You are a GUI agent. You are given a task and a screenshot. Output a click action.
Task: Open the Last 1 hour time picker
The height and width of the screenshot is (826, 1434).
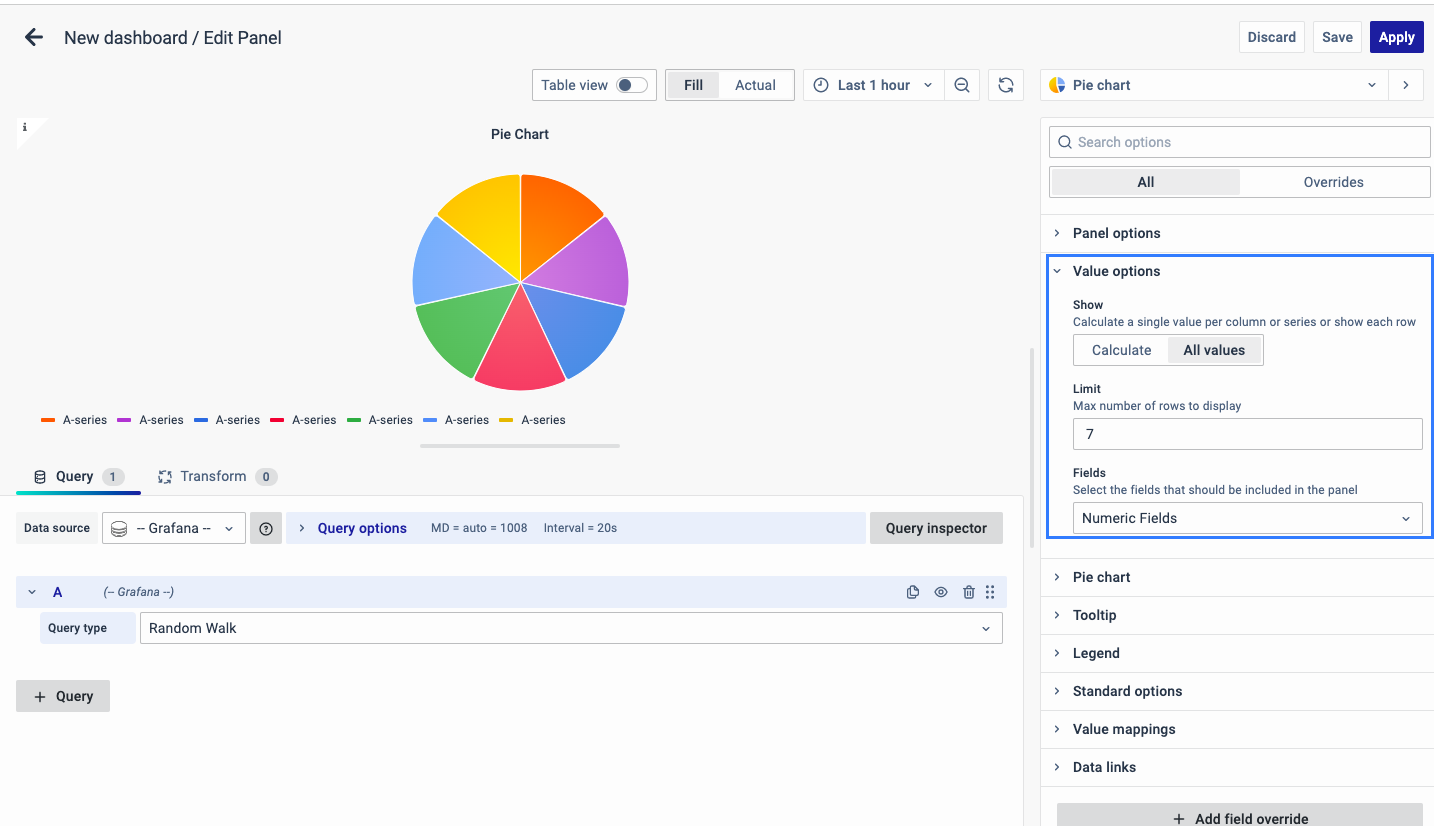coord(872,85)
